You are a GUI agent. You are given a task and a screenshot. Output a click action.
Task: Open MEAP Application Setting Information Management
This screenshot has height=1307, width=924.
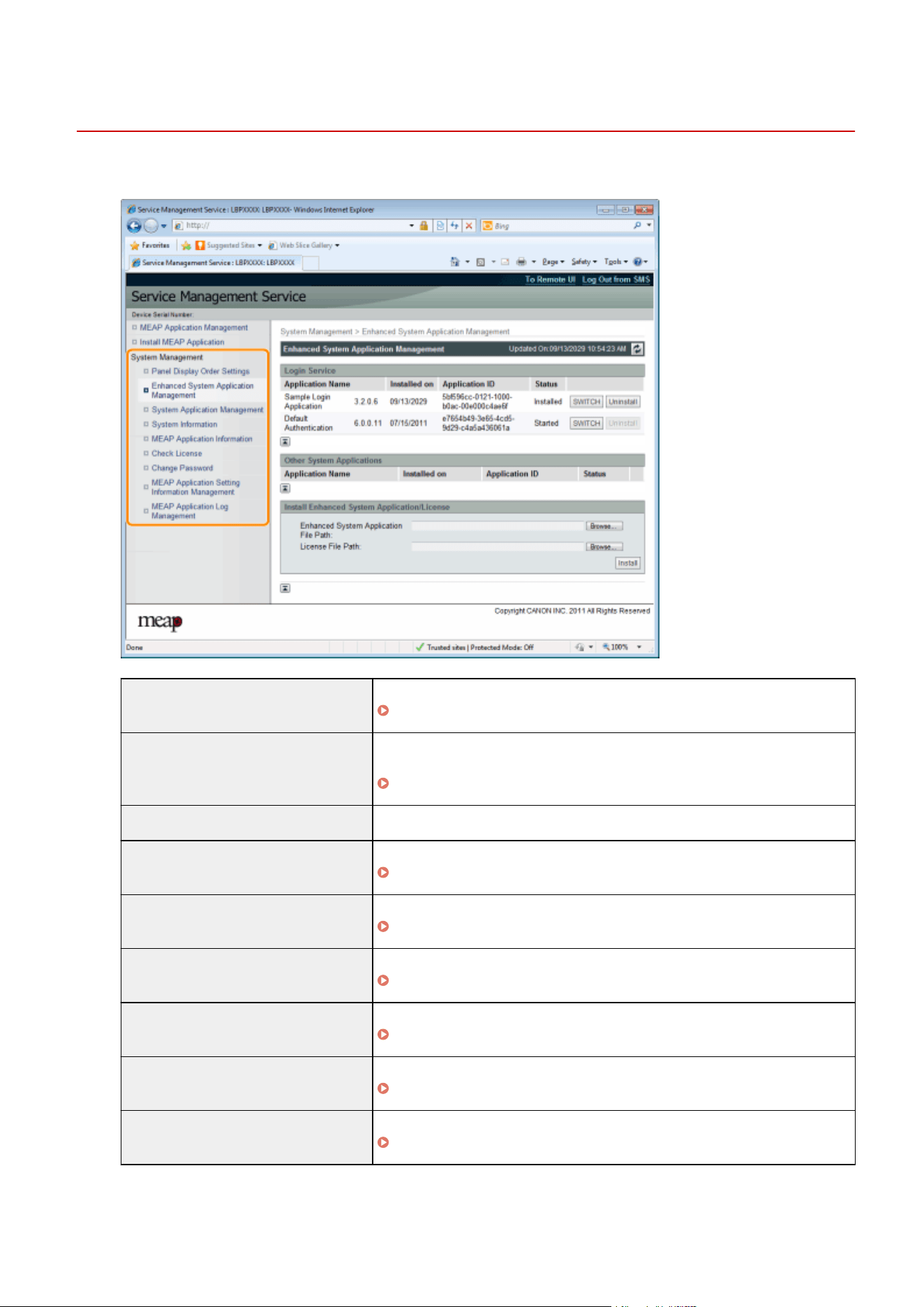pos(195,487)
